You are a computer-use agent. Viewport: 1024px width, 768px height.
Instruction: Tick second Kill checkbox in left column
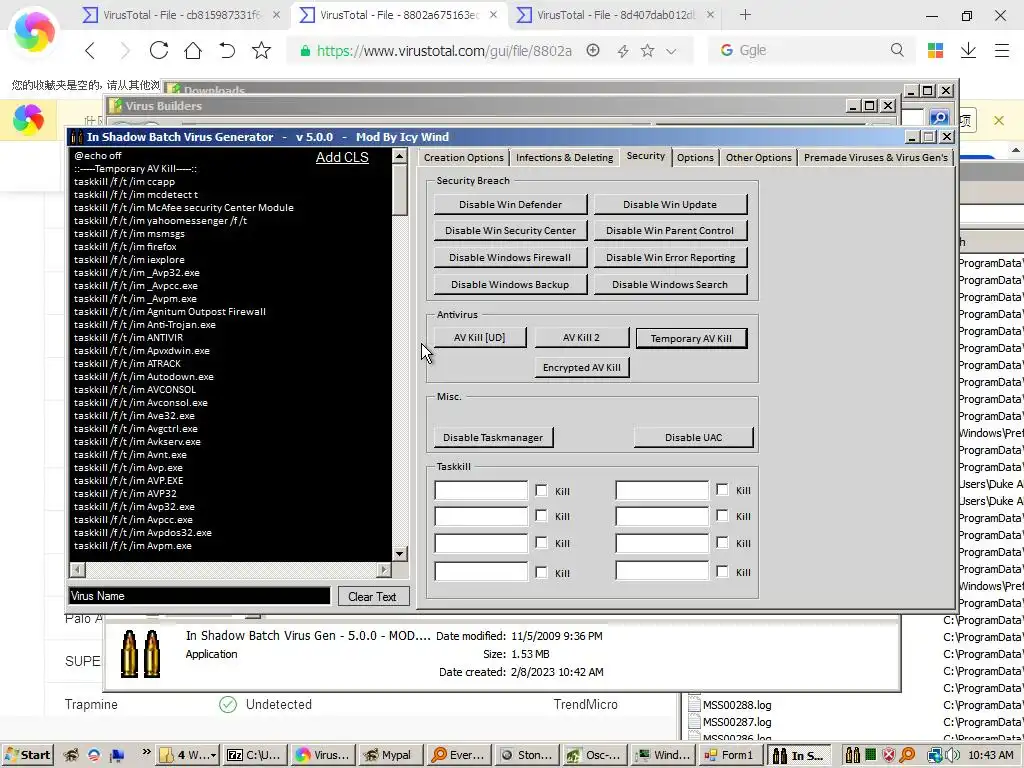point(541,516)
